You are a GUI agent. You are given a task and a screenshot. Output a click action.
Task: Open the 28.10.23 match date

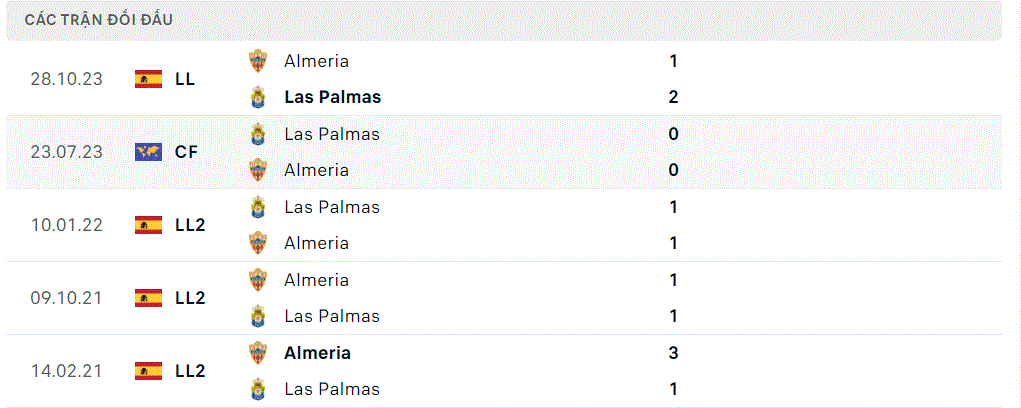(x=66, y=79)
